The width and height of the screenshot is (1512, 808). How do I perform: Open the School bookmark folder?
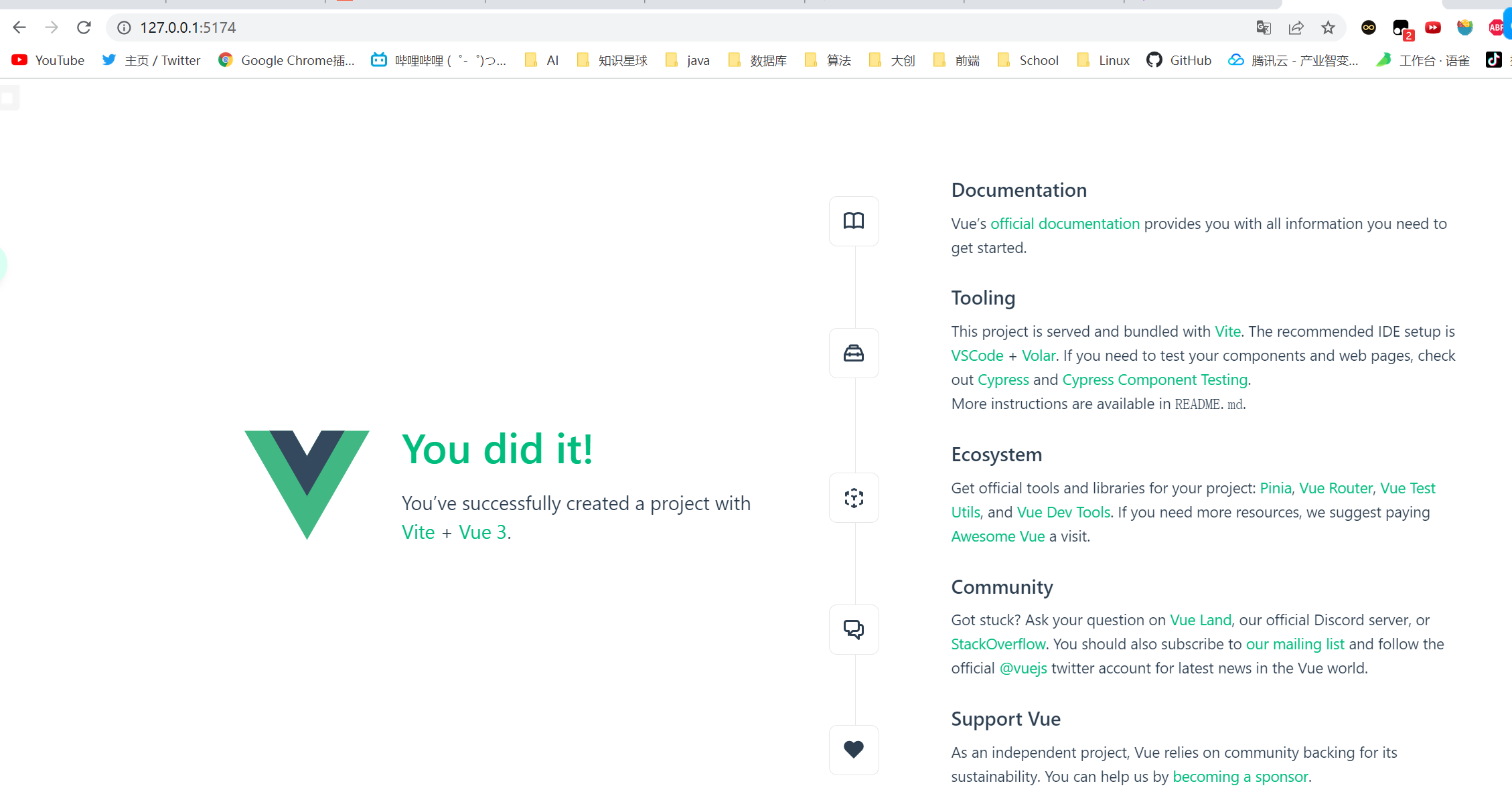pos(1028,60)
